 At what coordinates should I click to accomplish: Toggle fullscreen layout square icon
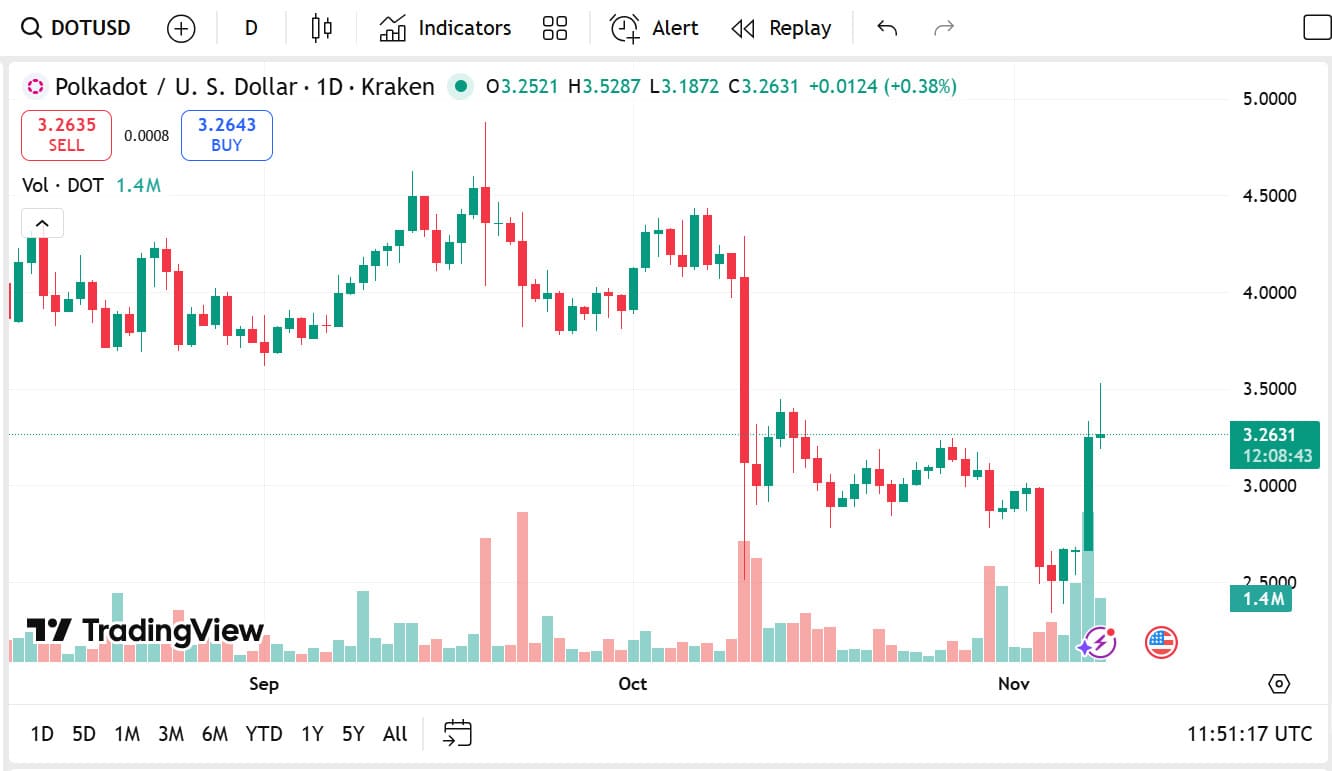[x=1317, y=28]
